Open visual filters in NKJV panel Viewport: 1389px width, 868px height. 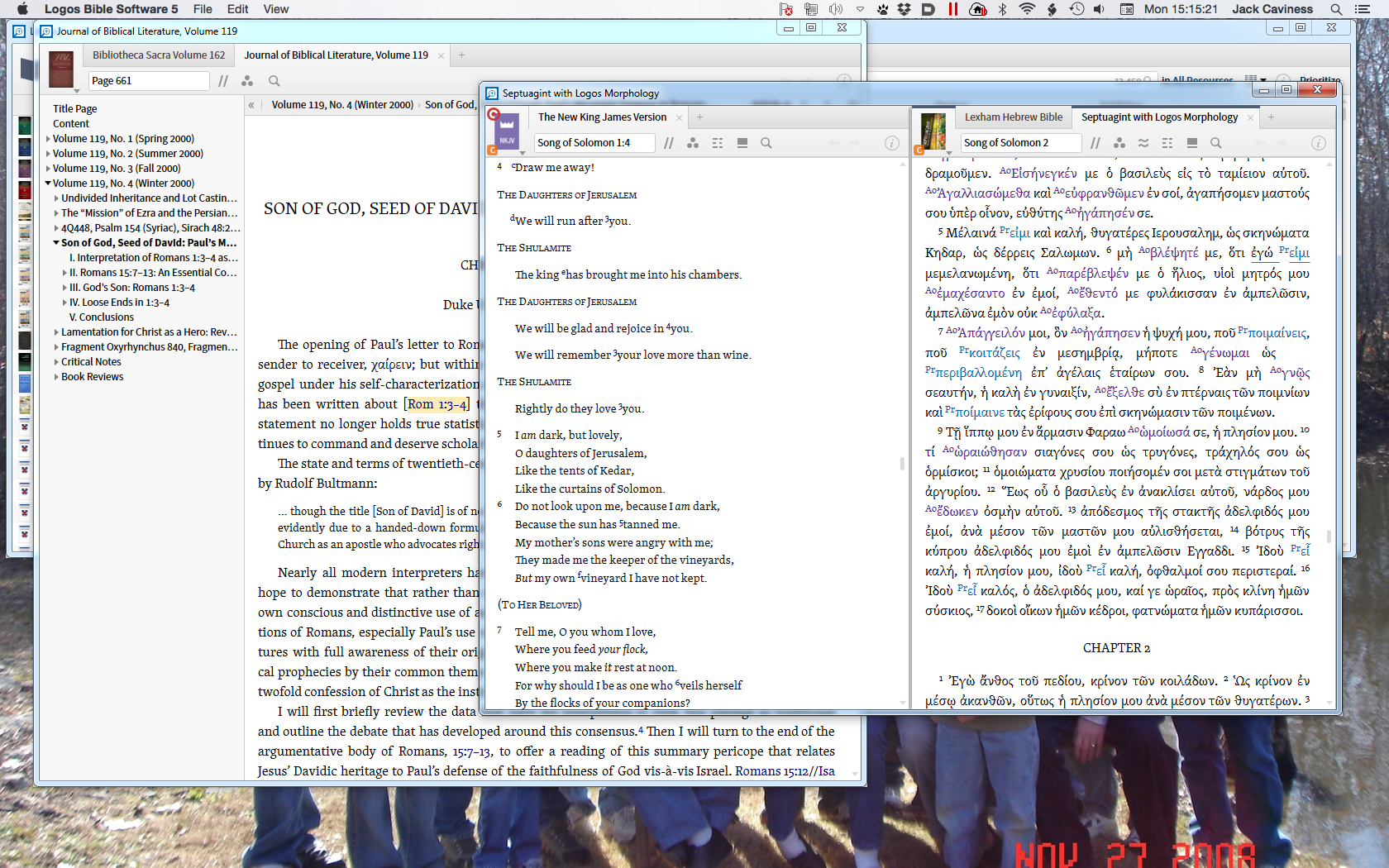(x=693, y=143)
